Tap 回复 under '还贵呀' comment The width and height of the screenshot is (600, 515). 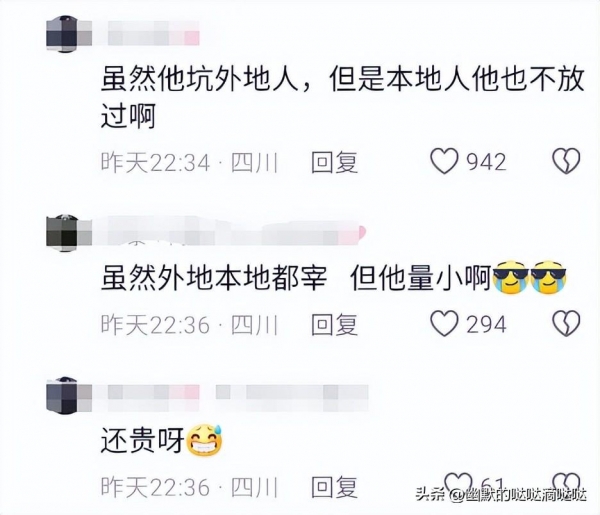[x=334, y=487]
